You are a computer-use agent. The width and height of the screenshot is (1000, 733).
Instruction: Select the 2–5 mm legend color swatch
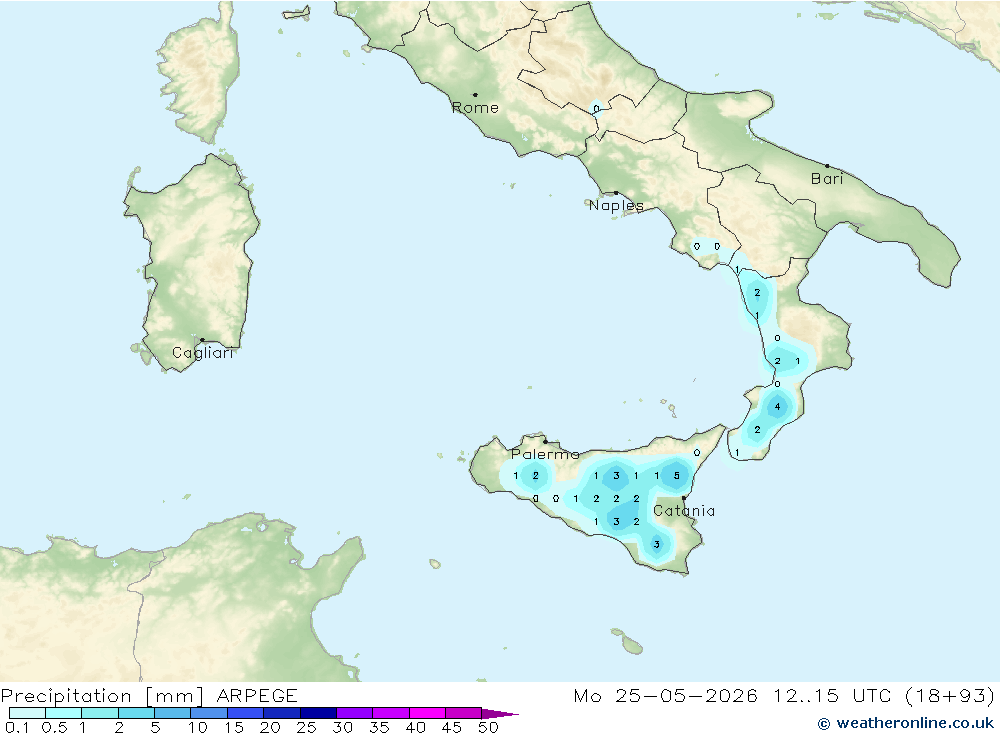[136, 713]
